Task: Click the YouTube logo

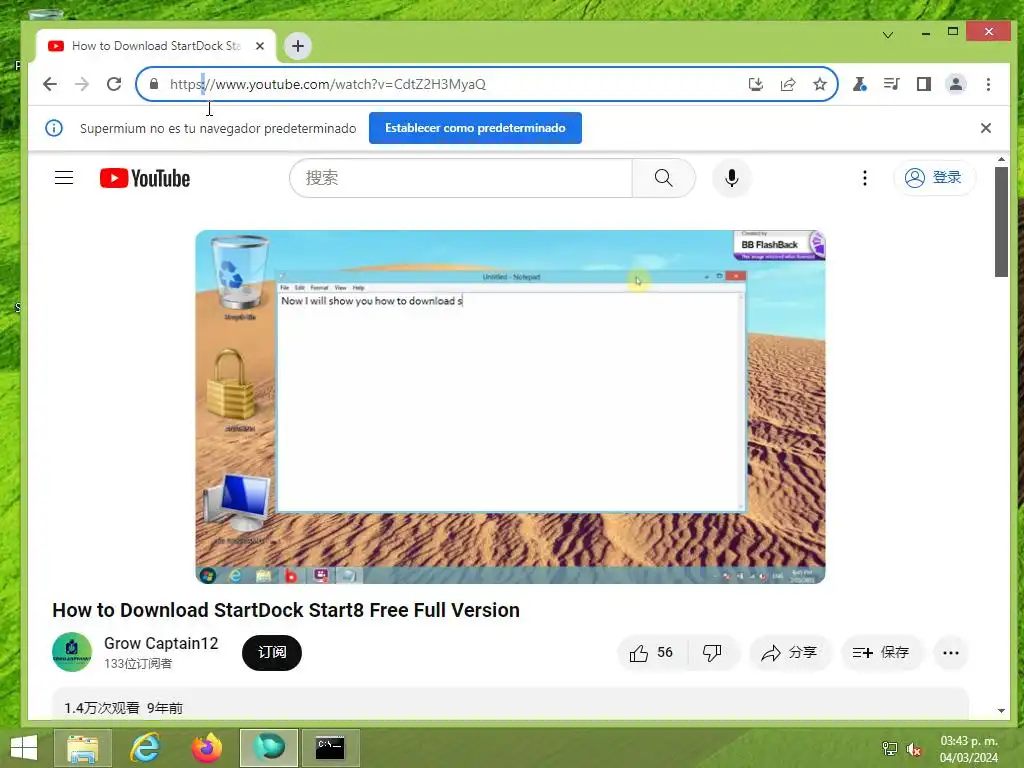Action: [x=145, y=178]
